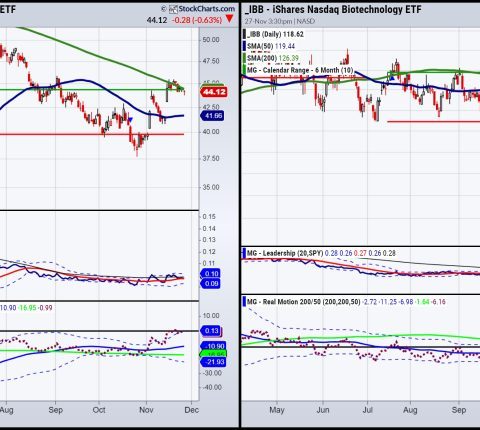
Task: Click the 0.27 red value in Leadership legend
Action: click(x=360, y=253)
